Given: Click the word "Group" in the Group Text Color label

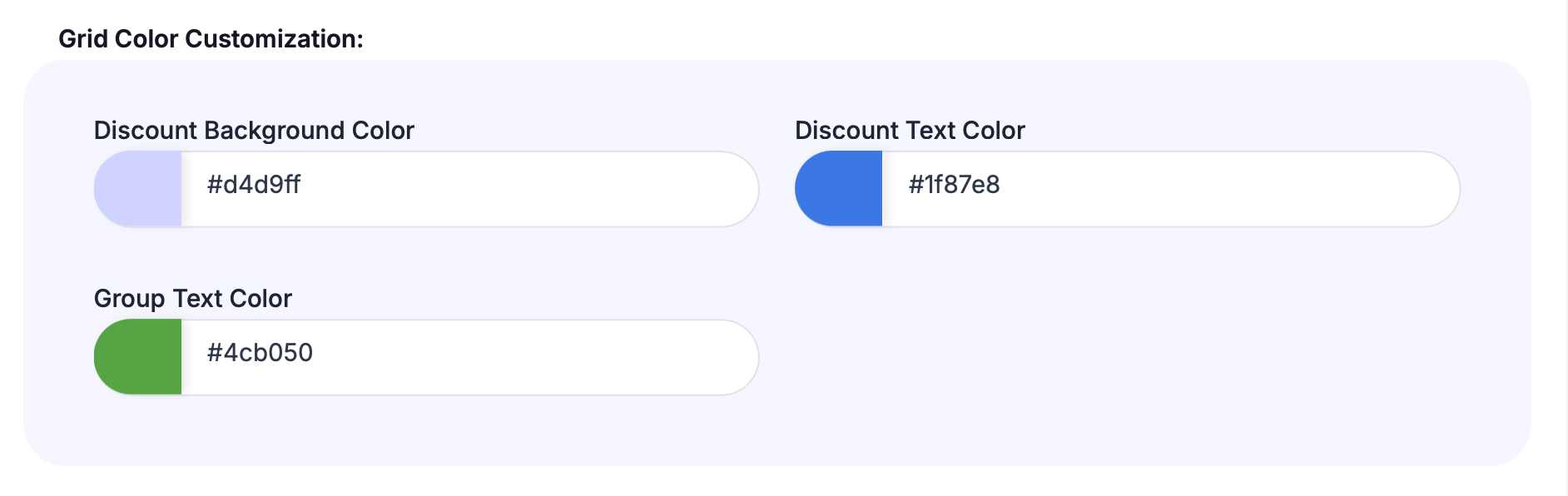Looking at the screenshot, I should tap(129, 299).
